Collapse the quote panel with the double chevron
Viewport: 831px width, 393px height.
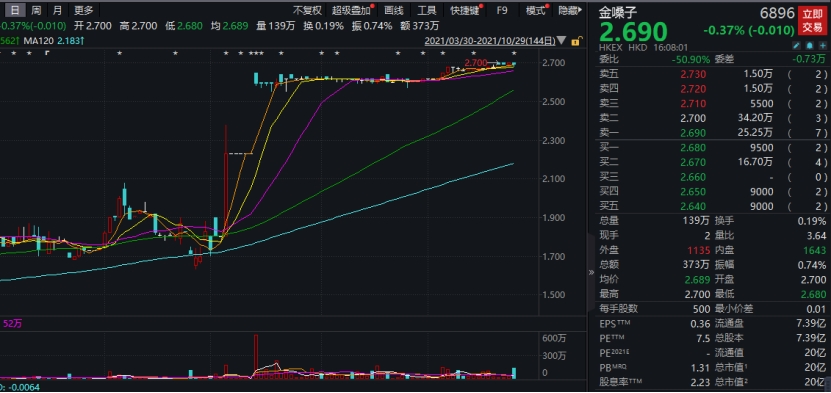pos(591,272)
